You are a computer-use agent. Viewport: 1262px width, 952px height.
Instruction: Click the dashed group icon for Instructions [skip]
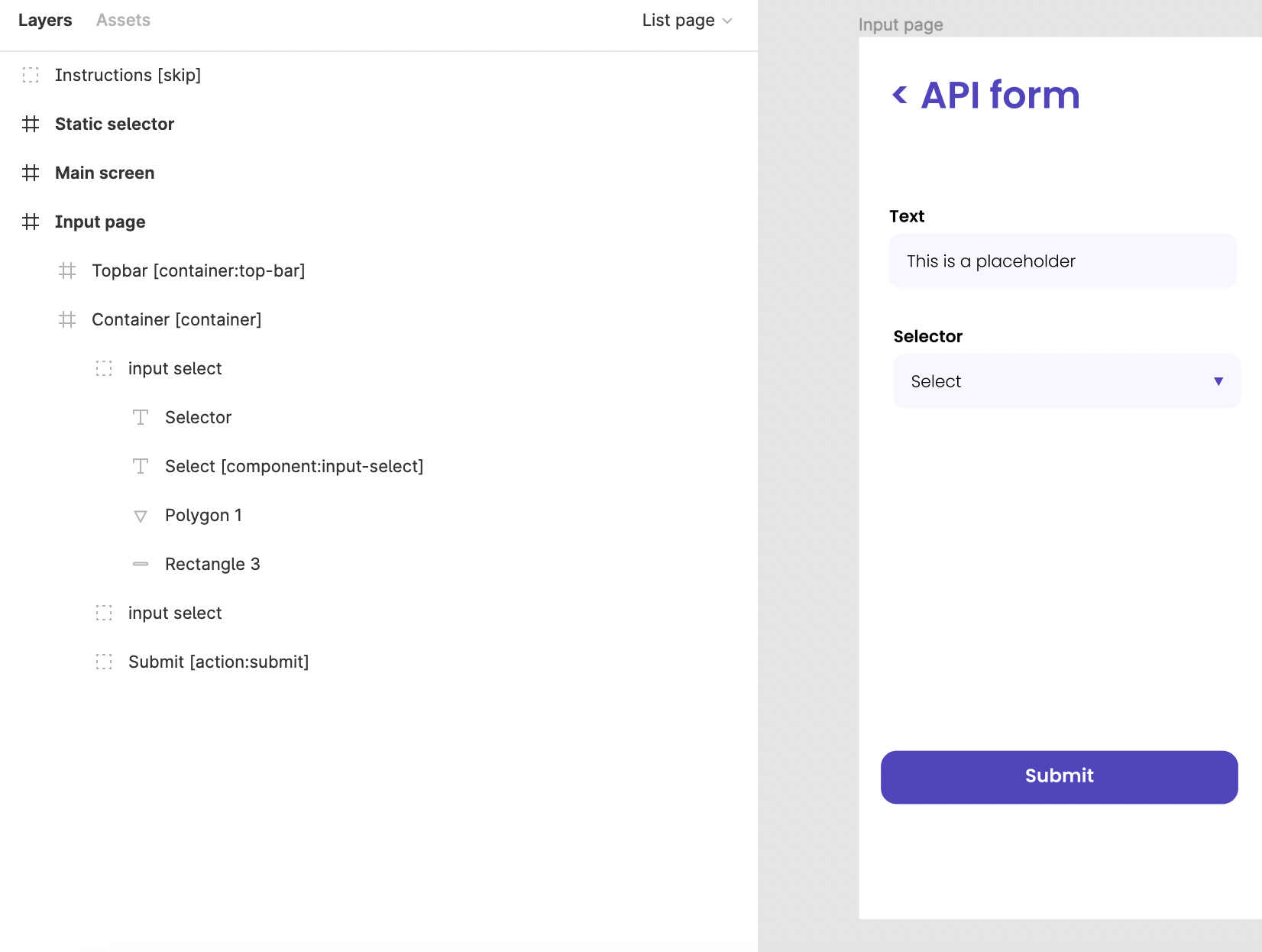pyautogui.click(x=31, y=75)
